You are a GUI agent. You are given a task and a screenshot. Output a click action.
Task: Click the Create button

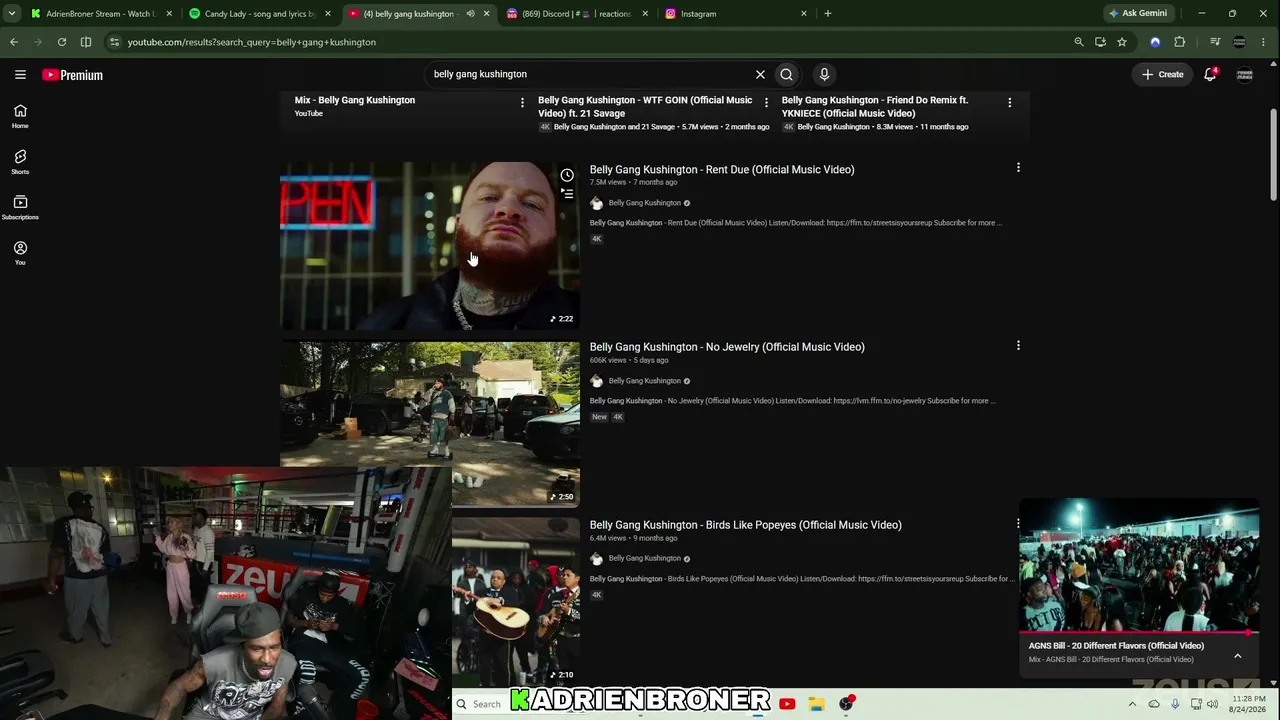tap(1163, 74)
